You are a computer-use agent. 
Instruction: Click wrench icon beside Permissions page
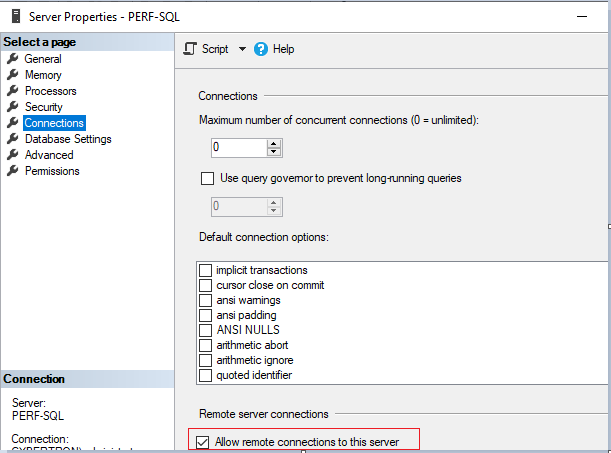coord(12,171)
